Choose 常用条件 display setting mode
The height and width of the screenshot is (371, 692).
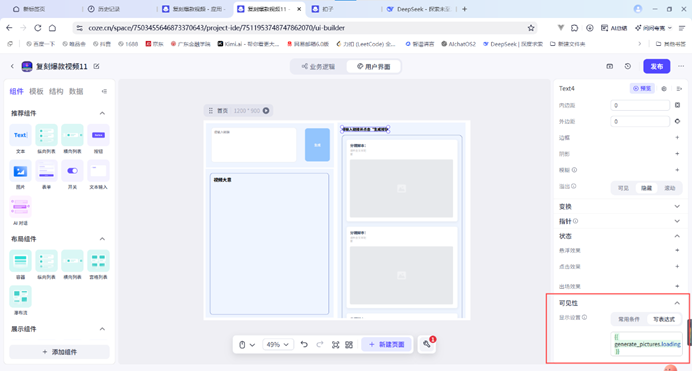629,319
